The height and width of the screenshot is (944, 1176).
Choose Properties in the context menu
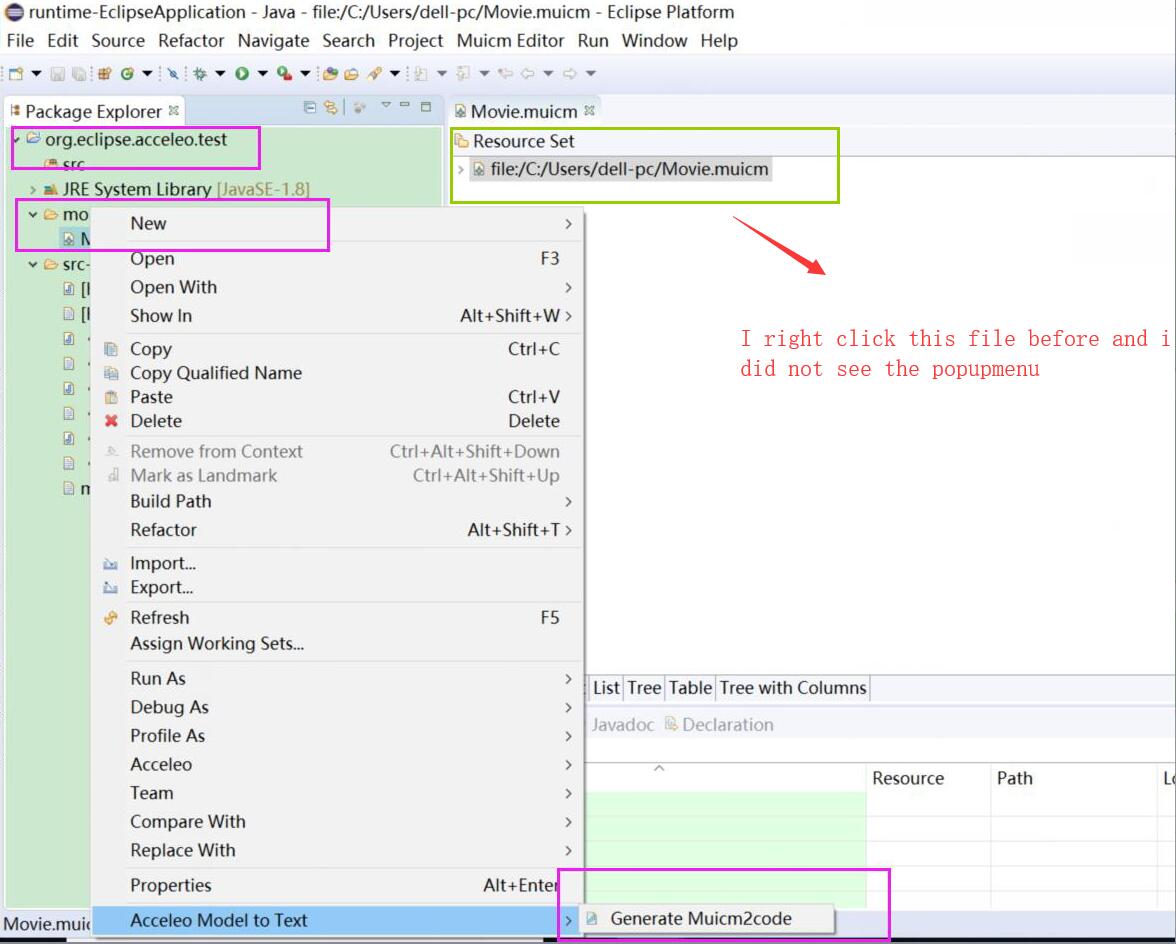(x=337, y=886)
